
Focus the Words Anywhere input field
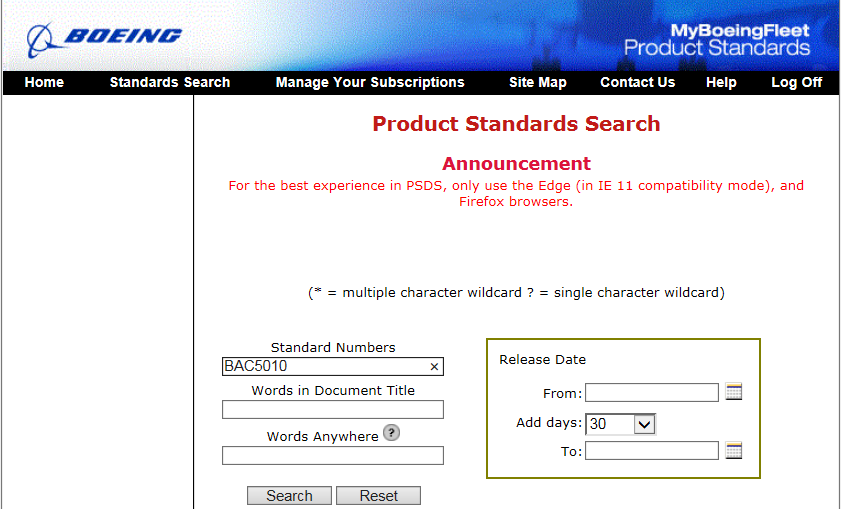(333, 455)
